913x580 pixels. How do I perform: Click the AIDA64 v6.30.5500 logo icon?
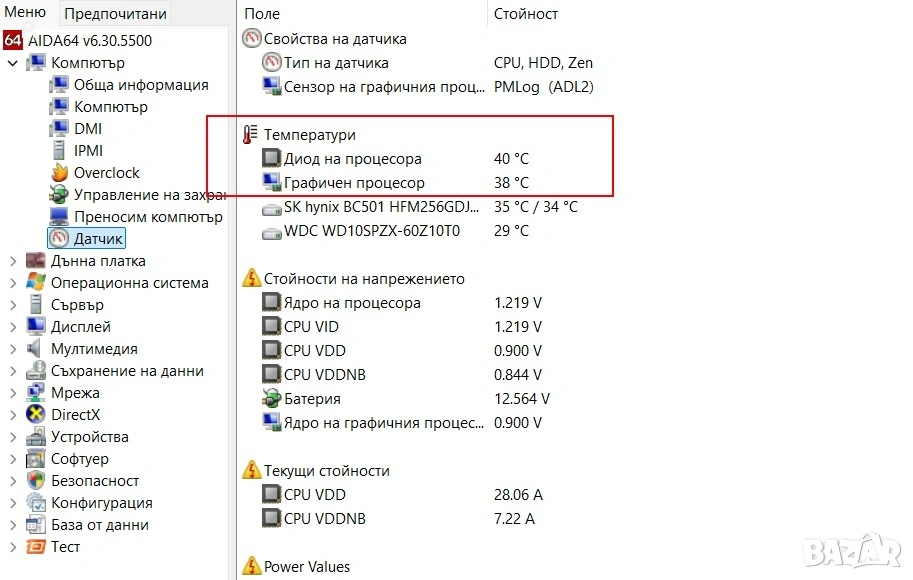(13, 40)
